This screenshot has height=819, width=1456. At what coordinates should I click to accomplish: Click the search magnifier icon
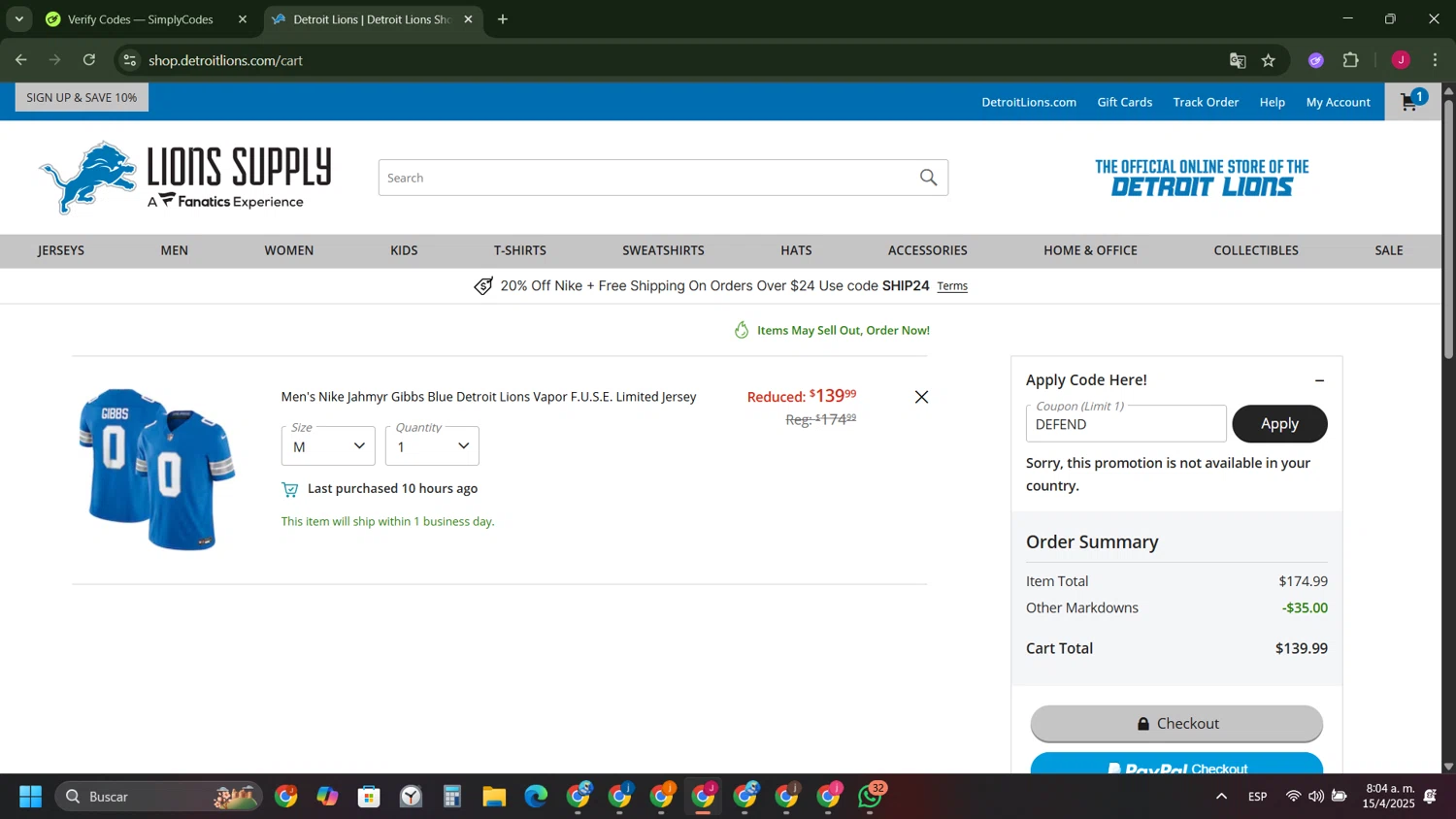(928, 178)
